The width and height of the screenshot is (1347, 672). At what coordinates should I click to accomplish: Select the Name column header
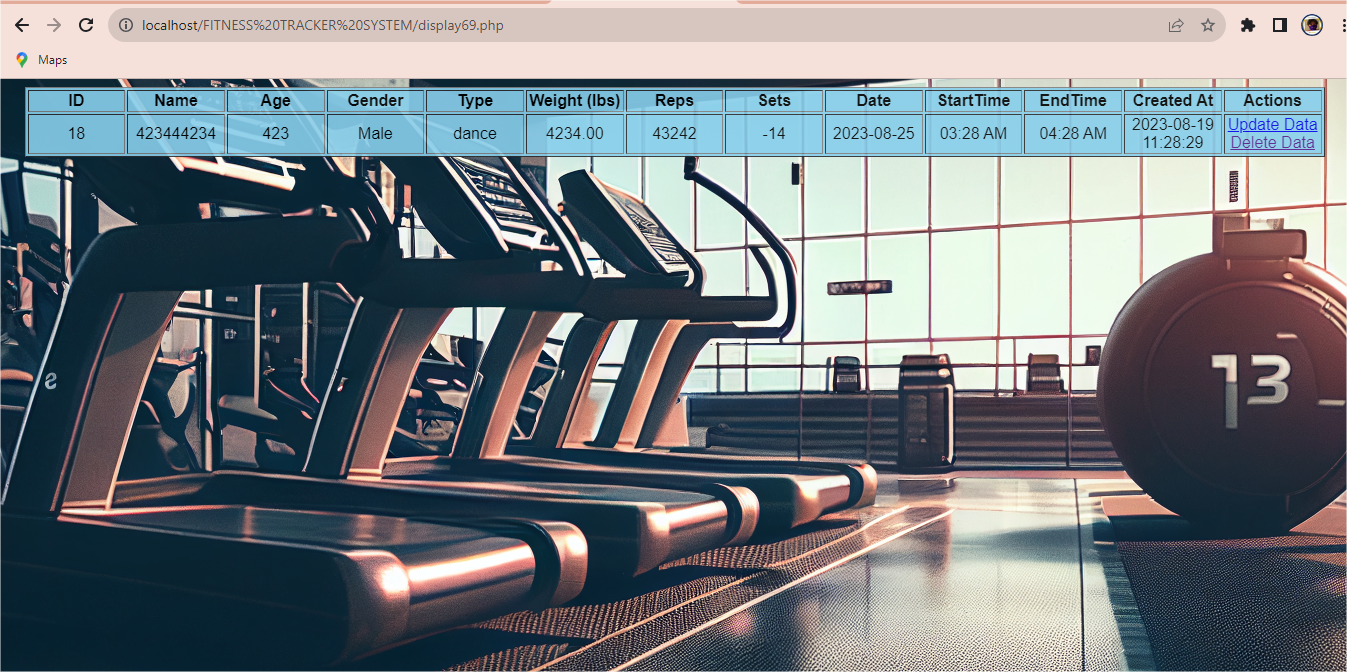pos(176,100)
